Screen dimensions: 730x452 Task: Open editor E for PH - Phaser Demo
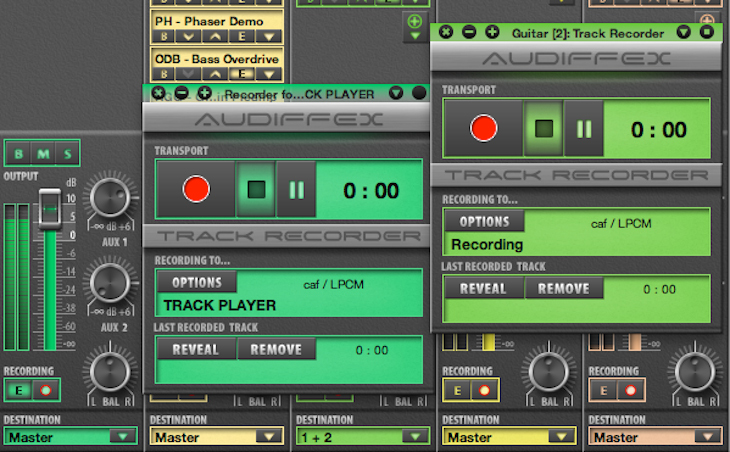(x=242, y=36)
